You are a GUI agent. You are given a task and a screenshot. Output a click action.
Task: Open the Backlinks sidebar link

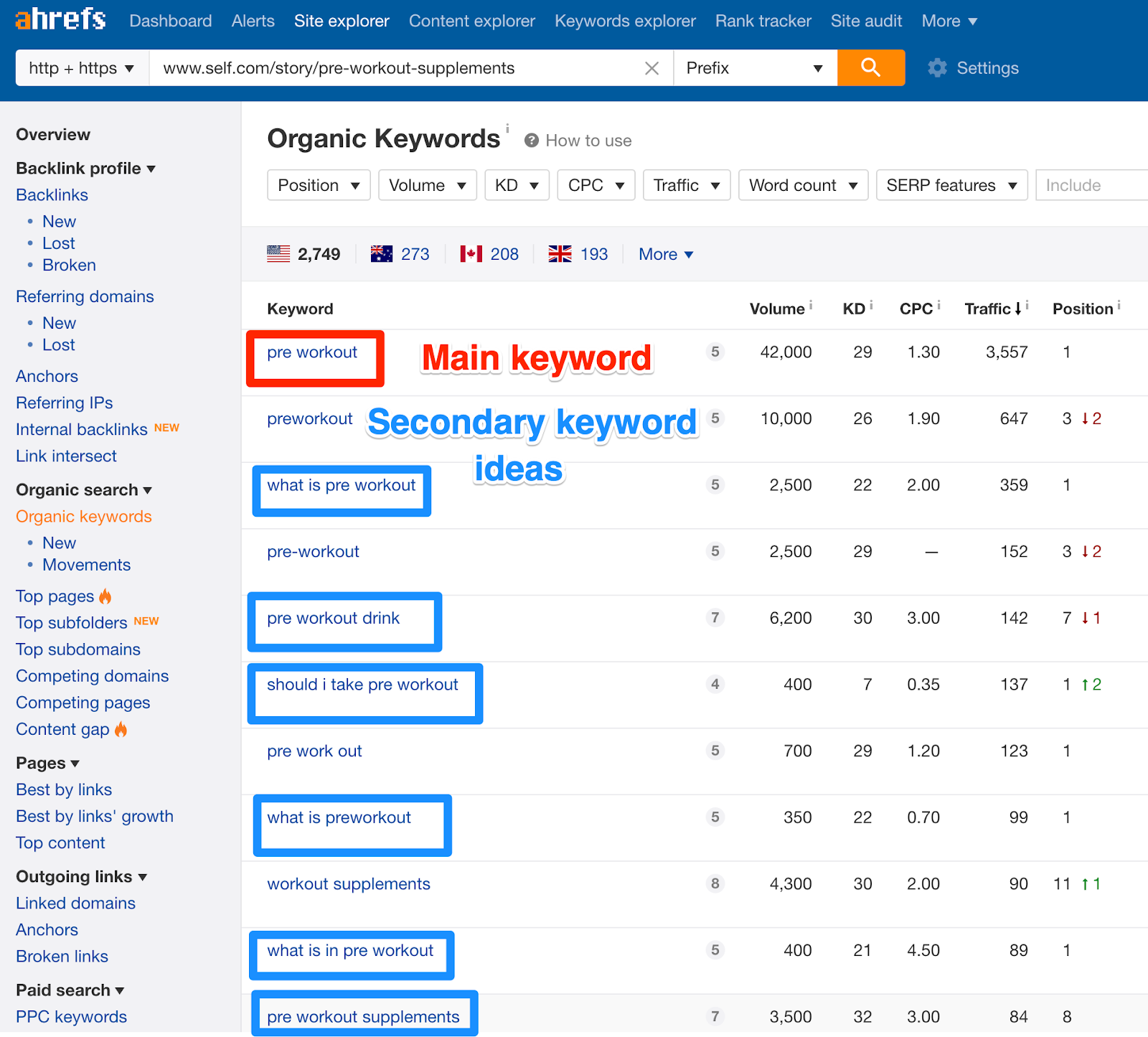(x=52, y=194)
